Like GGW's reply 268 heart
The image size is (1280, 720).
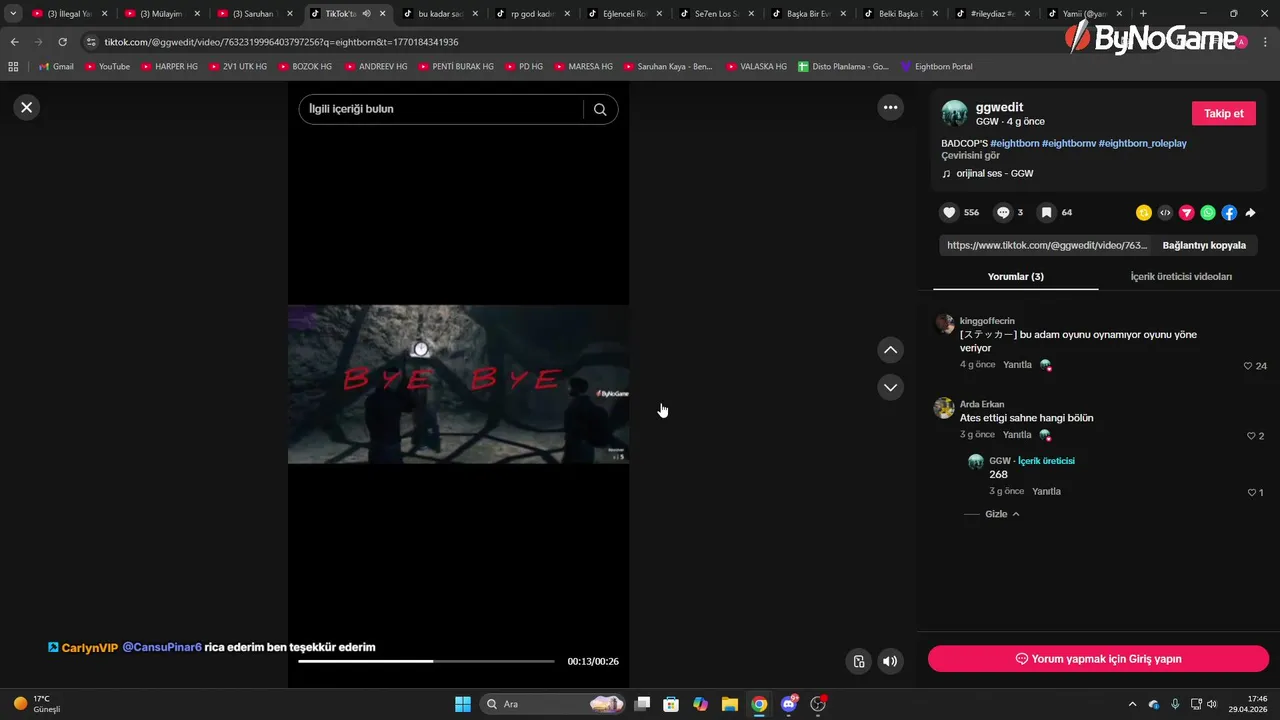[1251, 492]
